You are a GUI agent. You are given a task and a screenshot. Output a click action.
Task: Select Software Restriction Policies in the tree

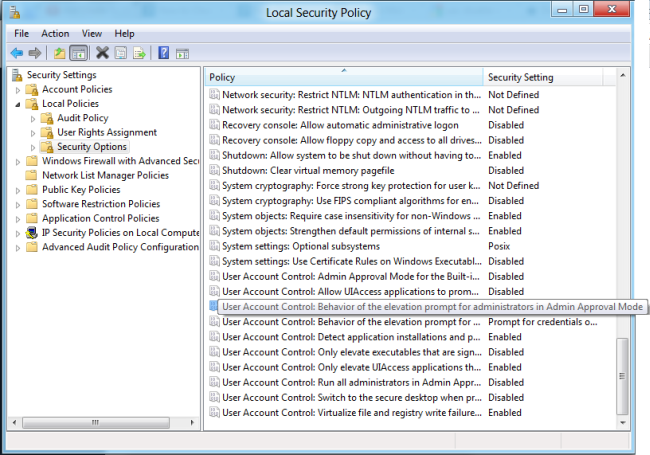(101, 204)
